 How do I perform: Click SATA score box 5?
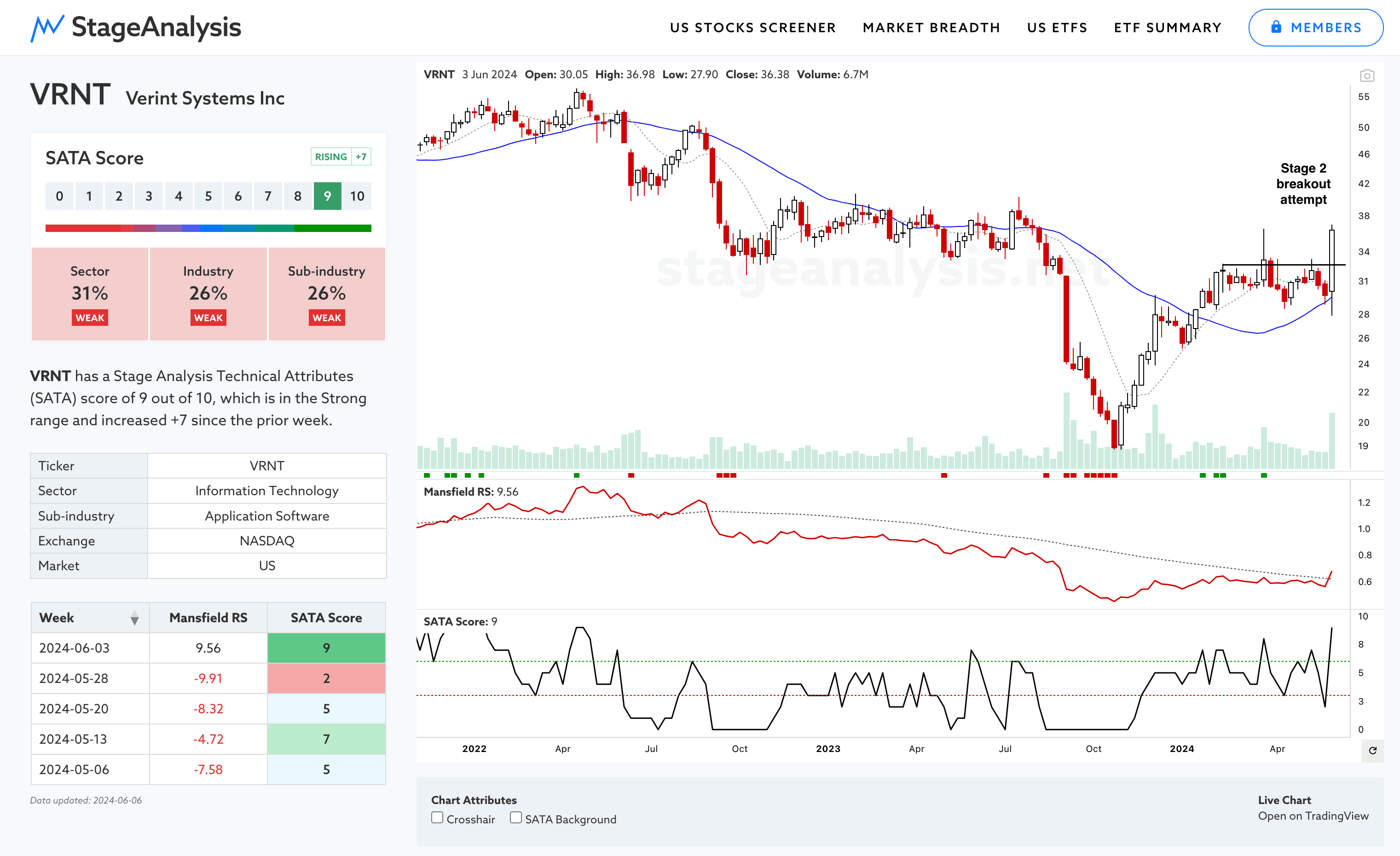pyautogui.click(x=208, y=196)
